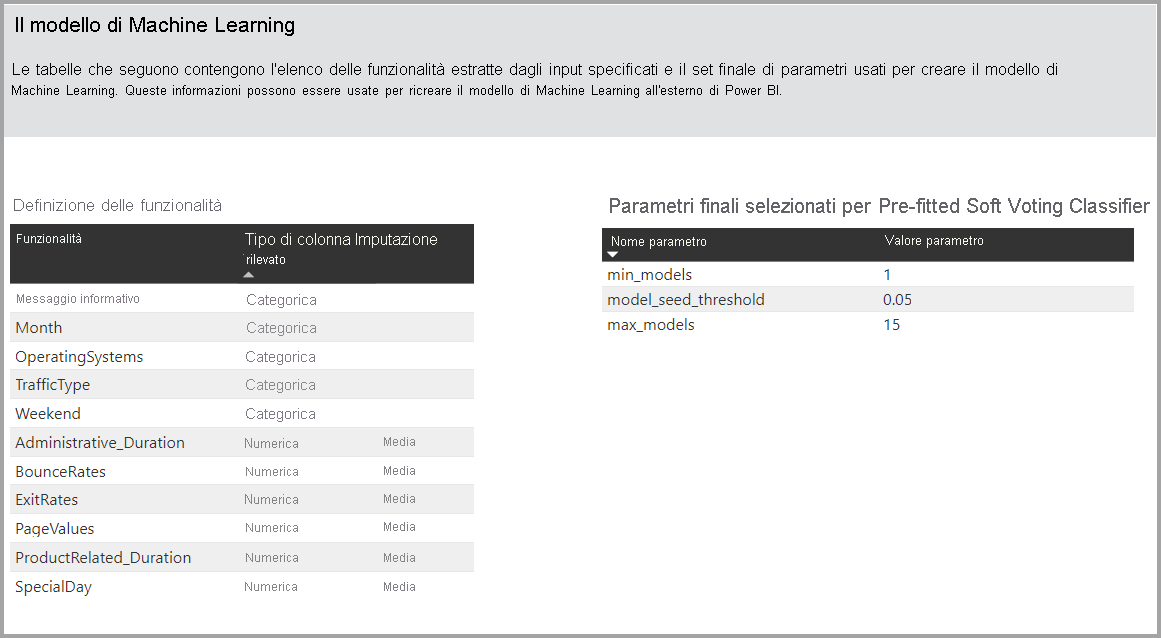Sort by the Valore parametro column header
The width and height of the screenshot is (1161, 638).
934,241
